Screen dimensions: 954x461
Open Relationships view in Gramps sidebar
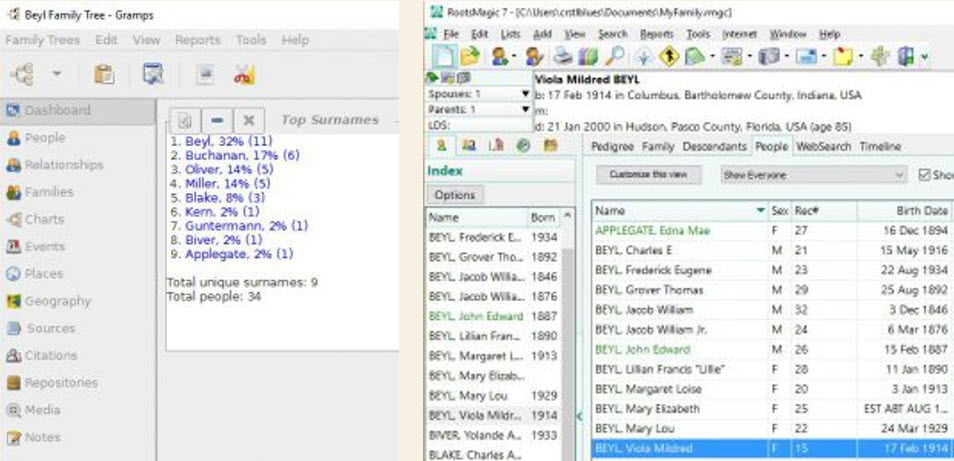(x=78, y=165)
